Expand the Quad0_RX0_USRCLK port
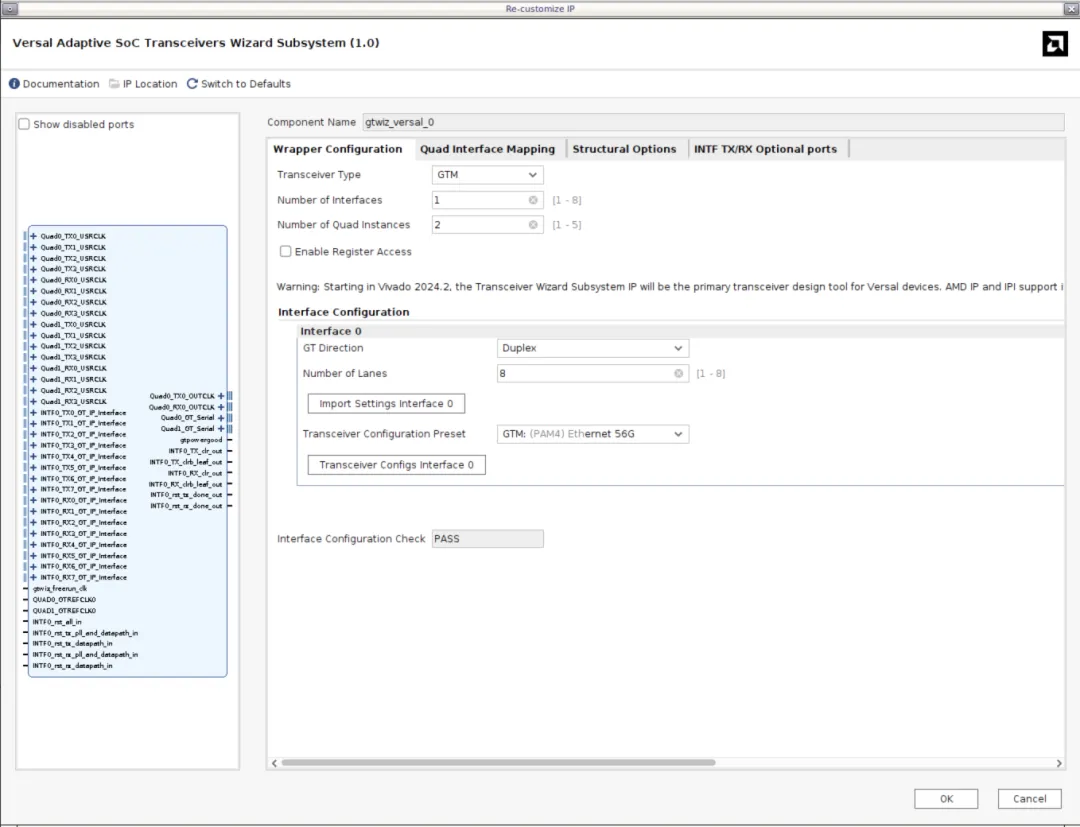Viewport: 1080px width, 827px height. [x=33, y=280]
